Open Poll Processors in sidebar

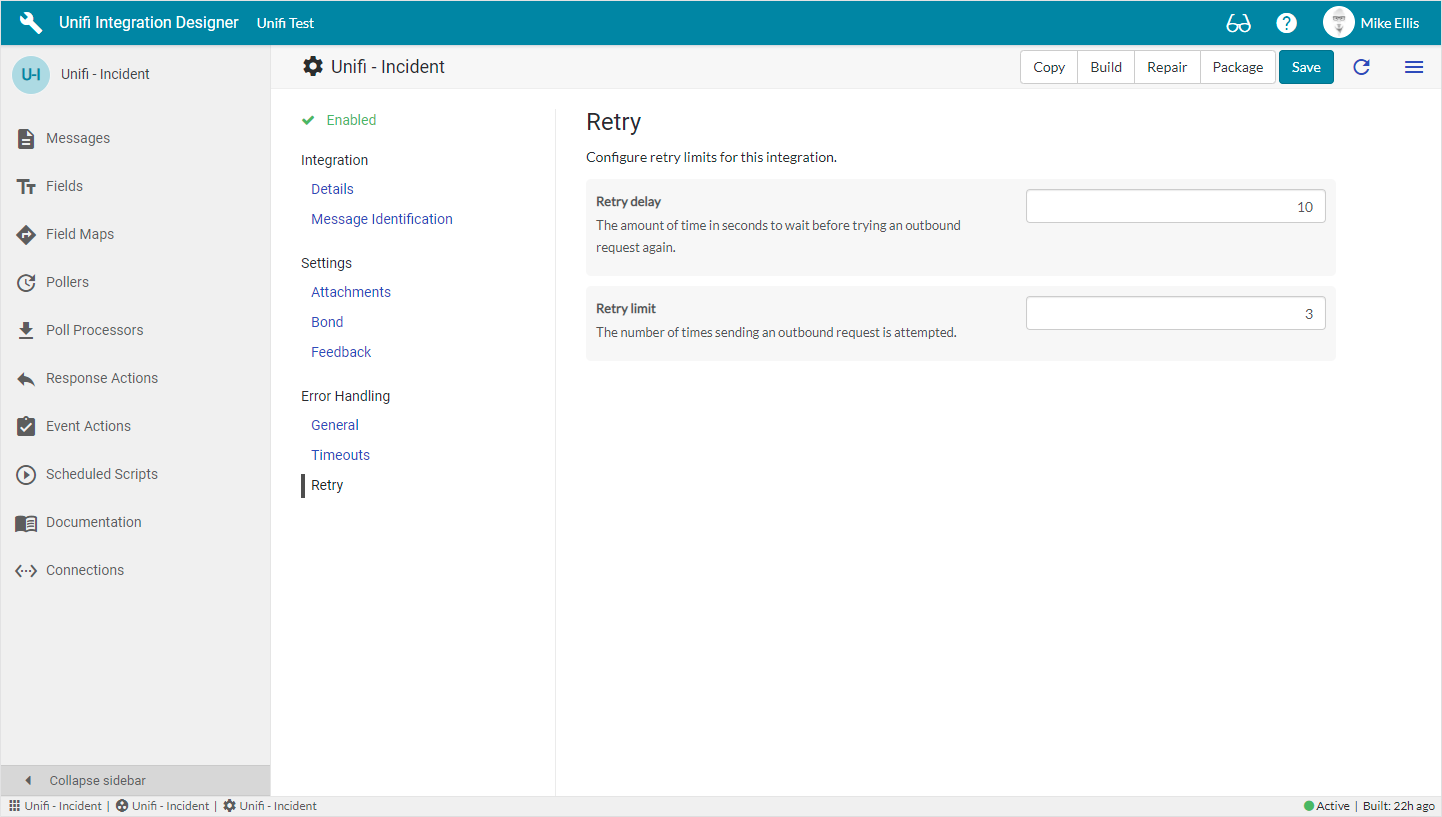[94, 330]
